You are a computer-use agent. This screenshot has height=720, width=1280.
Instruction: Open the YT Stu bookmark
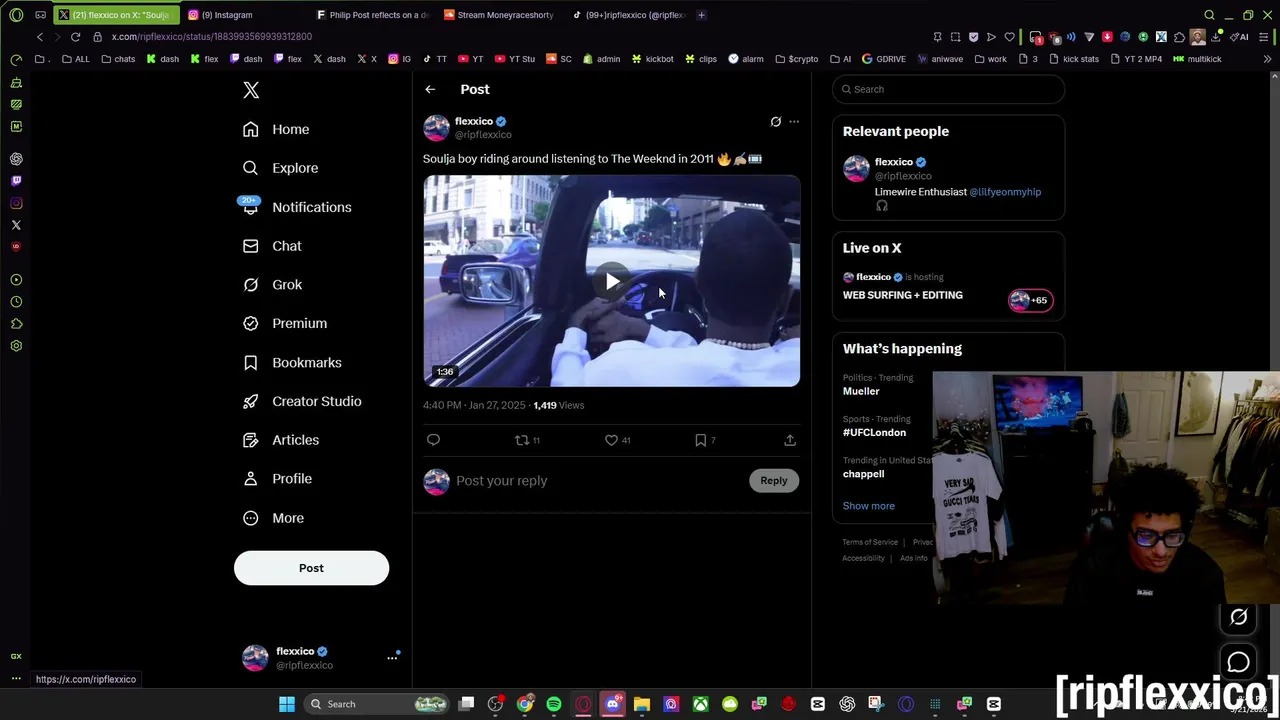click(x=515, y=59)
